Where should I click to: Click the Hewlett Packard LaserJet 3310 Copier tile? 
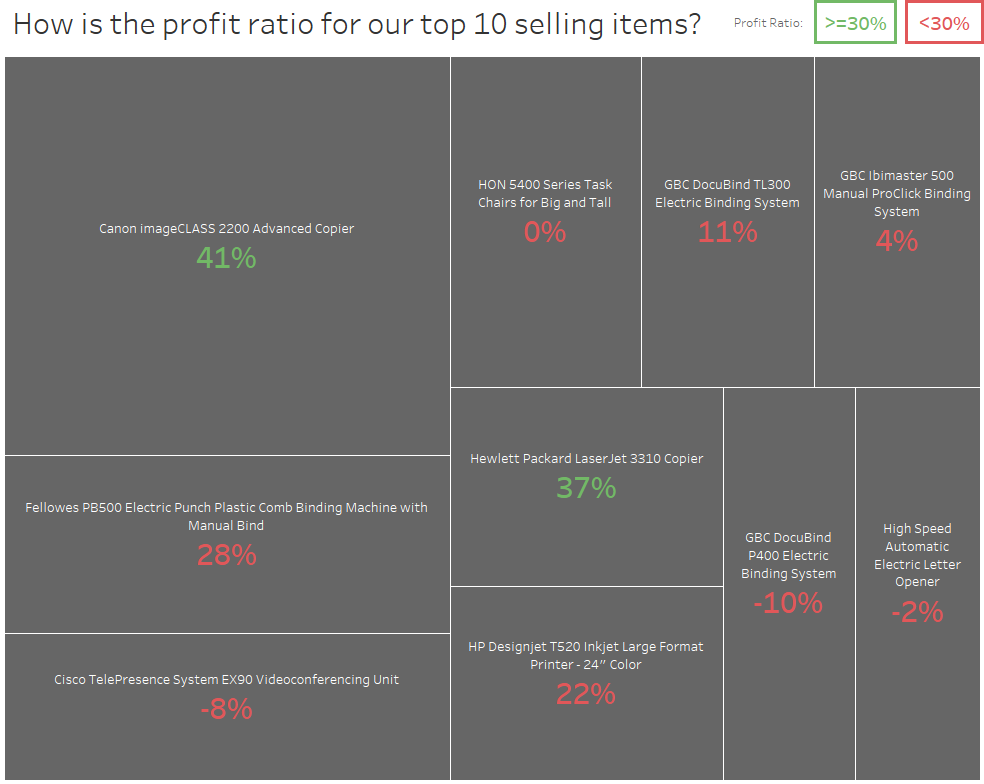click(x=587, y=487)
